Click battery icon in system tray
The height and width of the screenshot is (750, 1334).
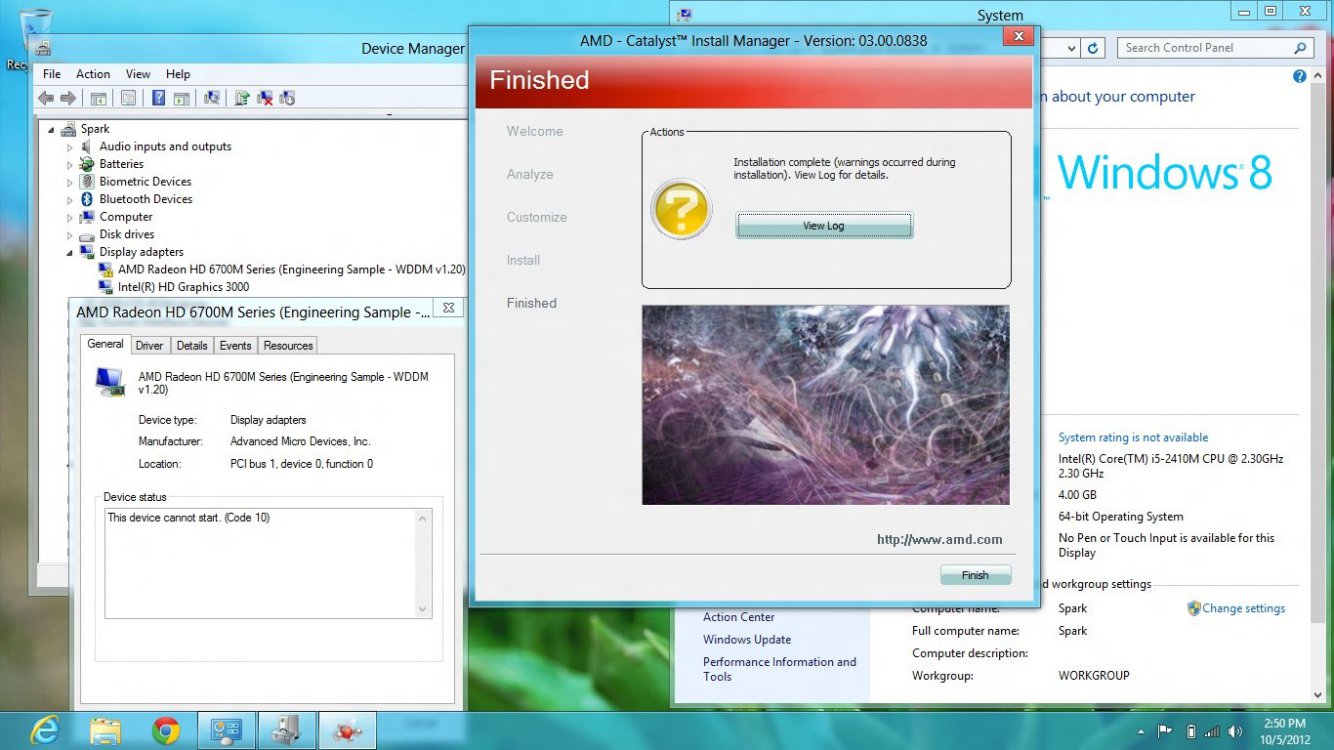(x=1190, y=731)
